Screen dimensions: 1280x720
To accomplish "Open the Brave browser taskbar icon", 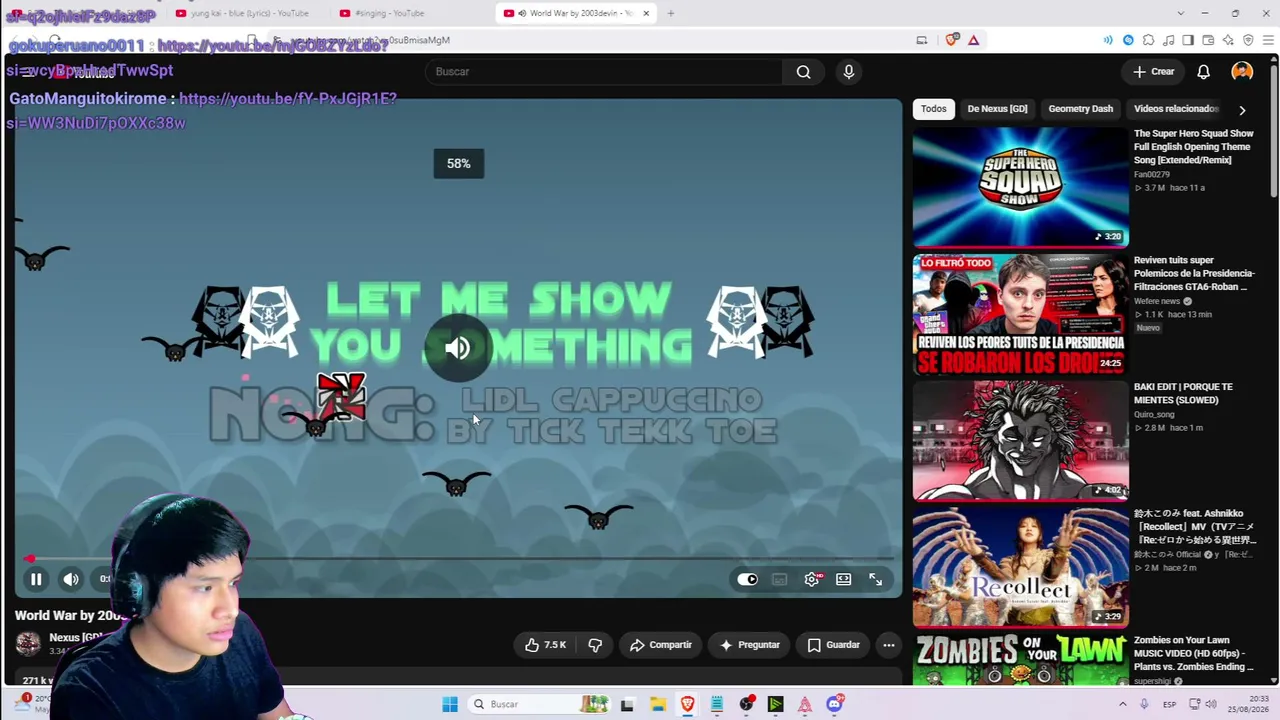I will (688, 704).
